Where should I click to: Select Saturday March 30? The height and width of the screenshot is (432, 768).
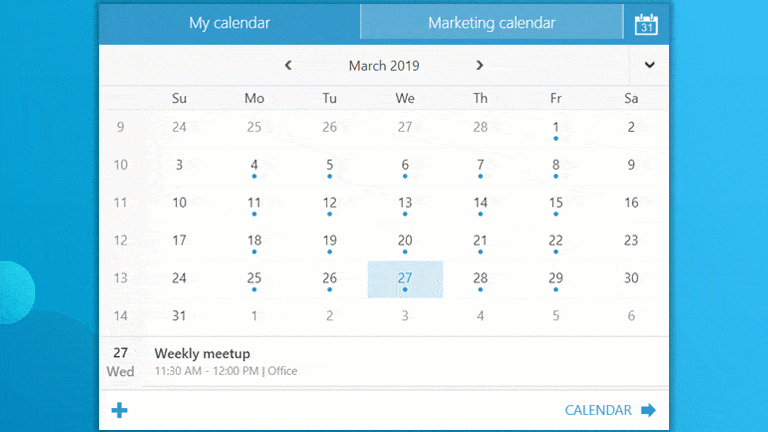tap(631, 278)
